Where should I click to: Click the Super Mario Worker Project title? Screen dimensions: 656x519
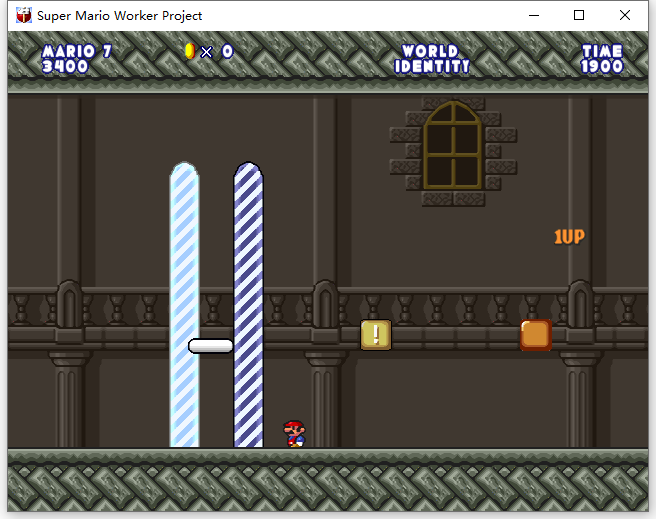point(119,15)
